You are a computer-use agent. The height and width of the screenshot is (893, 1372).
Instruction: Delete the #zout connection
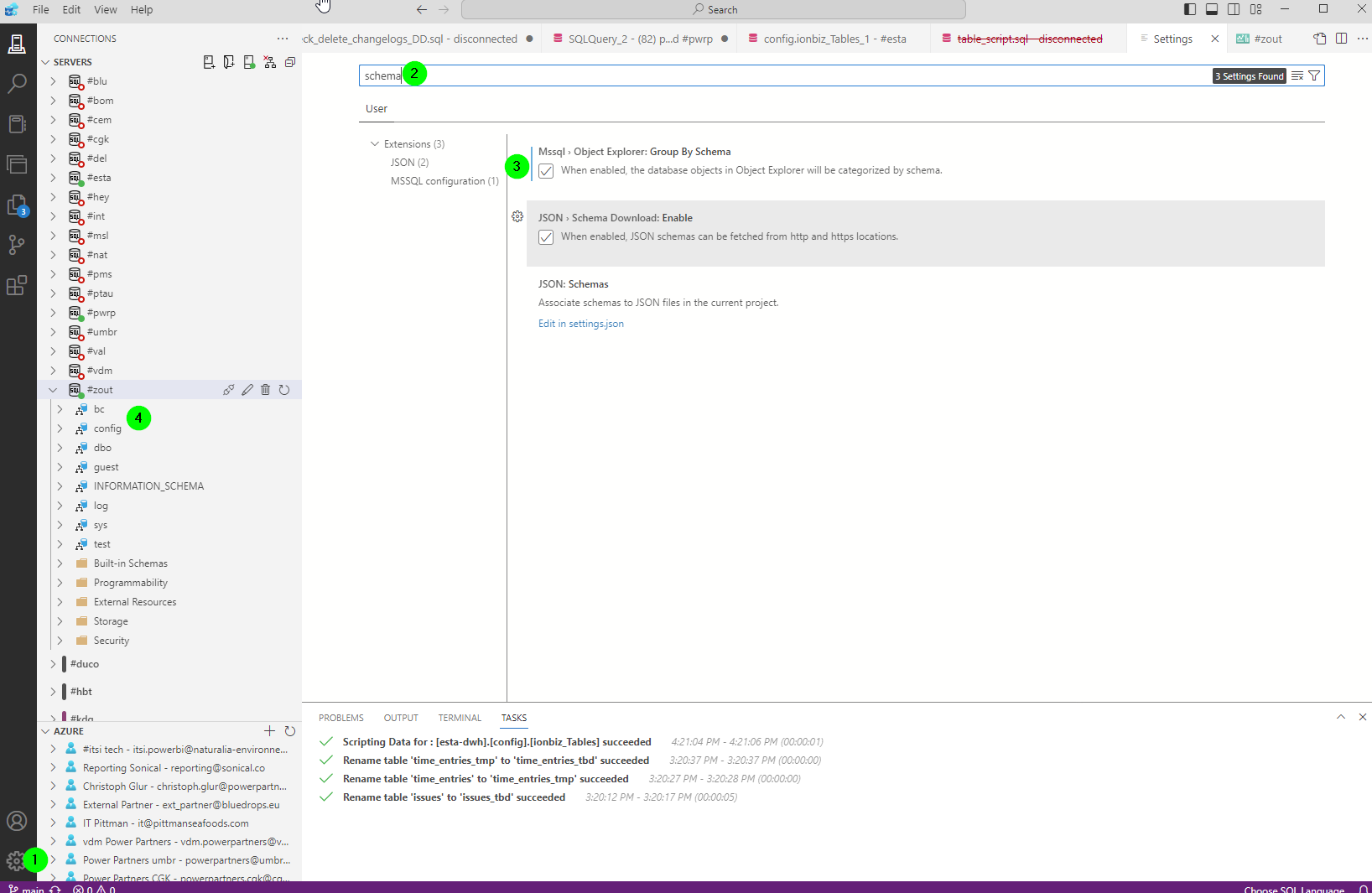(x=266, y=390)
